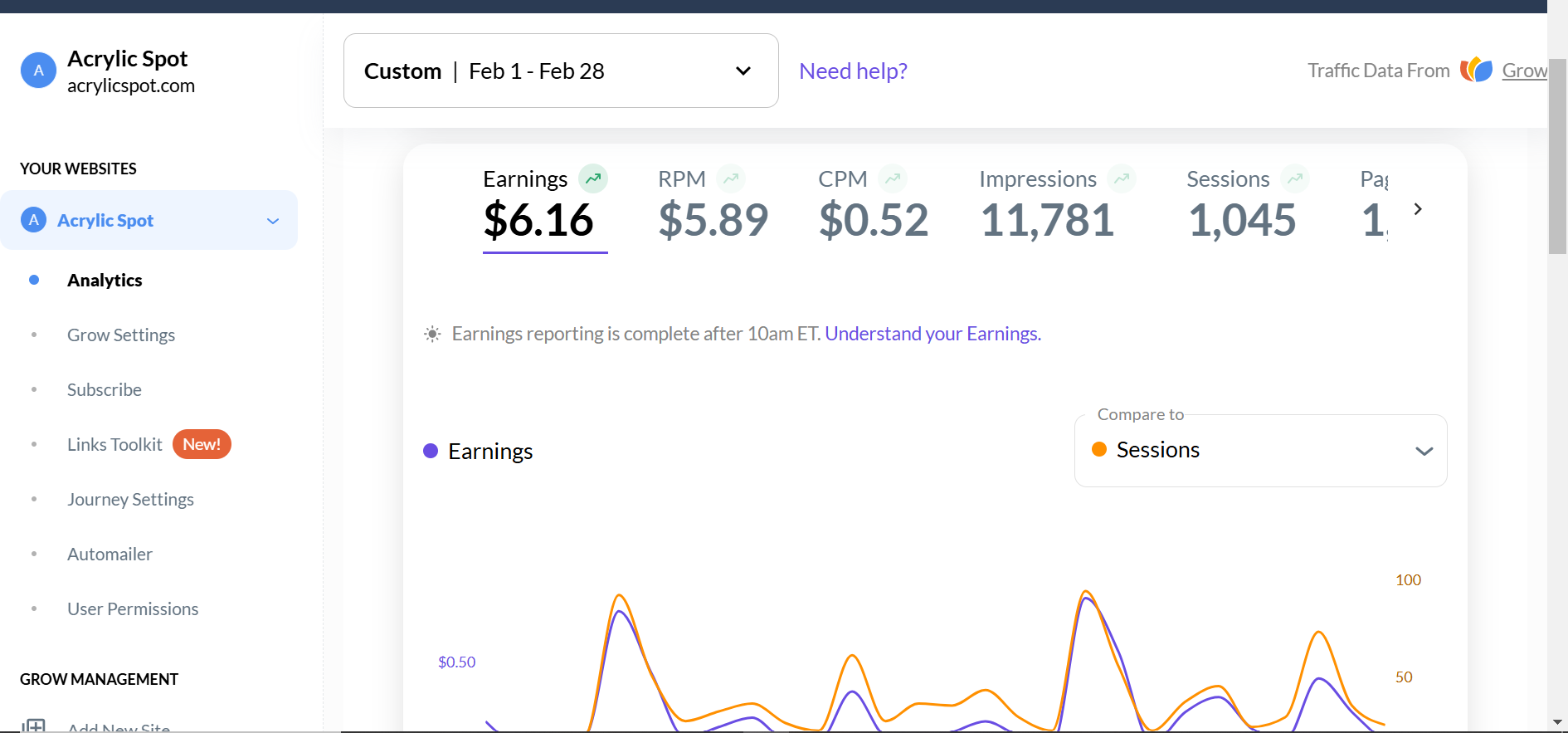Click the Acrylic Spot avatar in header
Viewport: 1568px width, 733px height.
tap(38, 71)
